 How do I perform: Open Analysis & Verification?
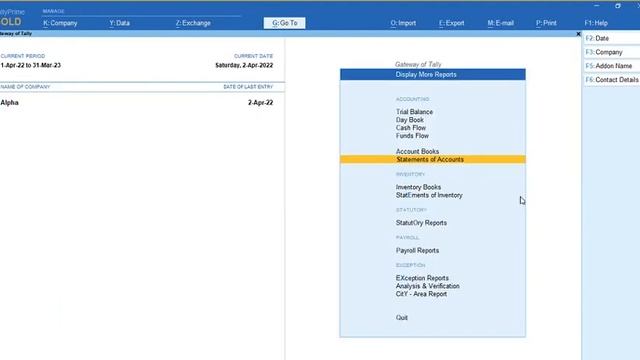[x=427, y=286]
